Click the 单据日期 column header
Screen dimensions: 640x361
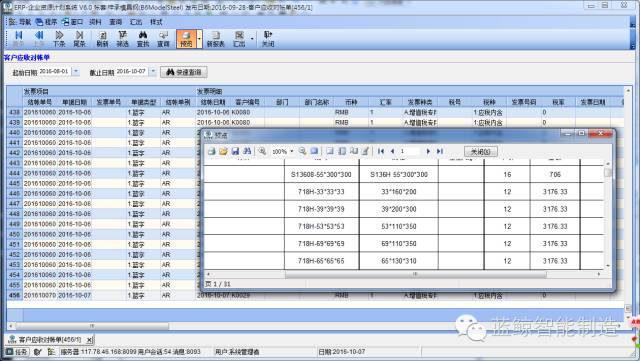click(74, 102)
